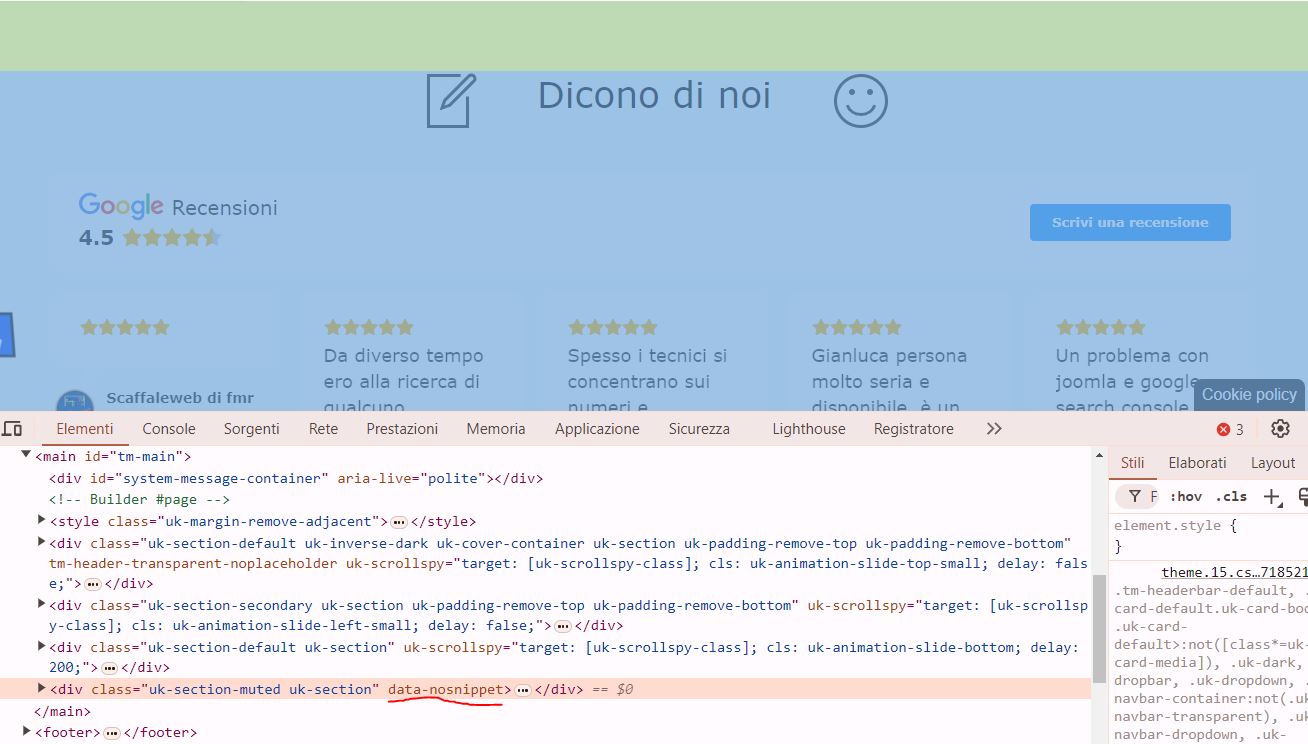Viewport: 1308px width, 744px height.
Task: Open DevTools settings via the gear icon
Action: pos(1280,428)
